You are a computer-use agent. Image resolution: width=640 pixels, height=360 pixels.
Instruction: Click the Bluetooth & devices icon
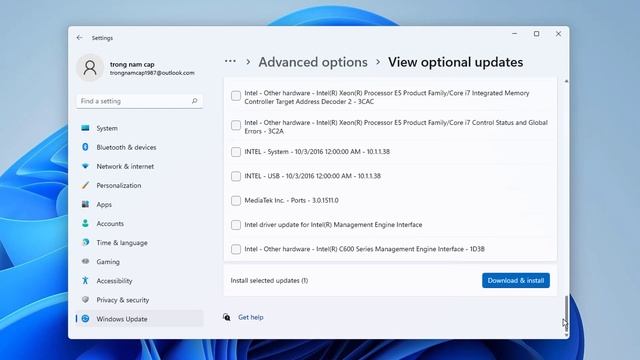85,147
